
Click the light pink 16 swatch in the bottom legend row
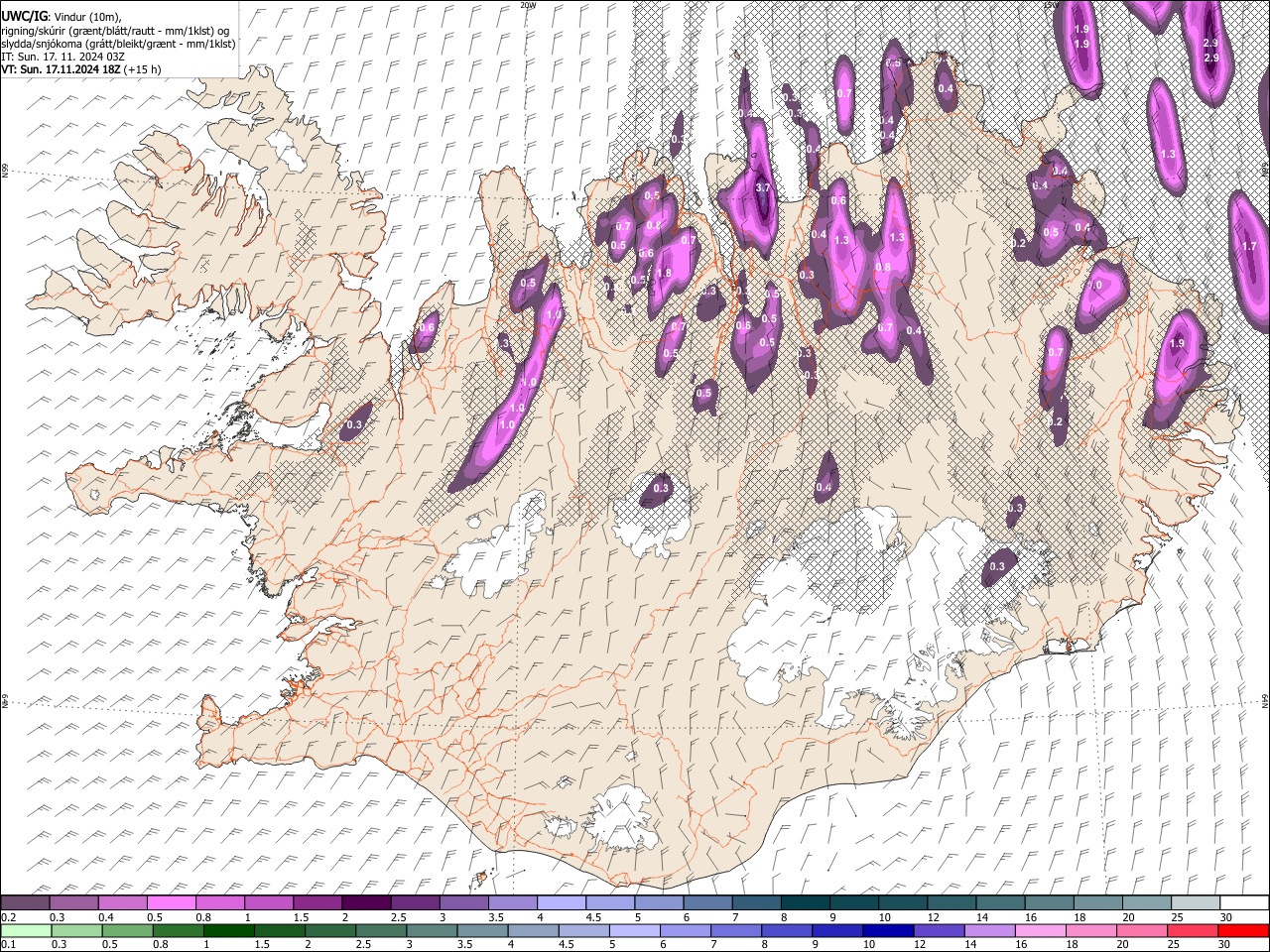(1041, 930)
